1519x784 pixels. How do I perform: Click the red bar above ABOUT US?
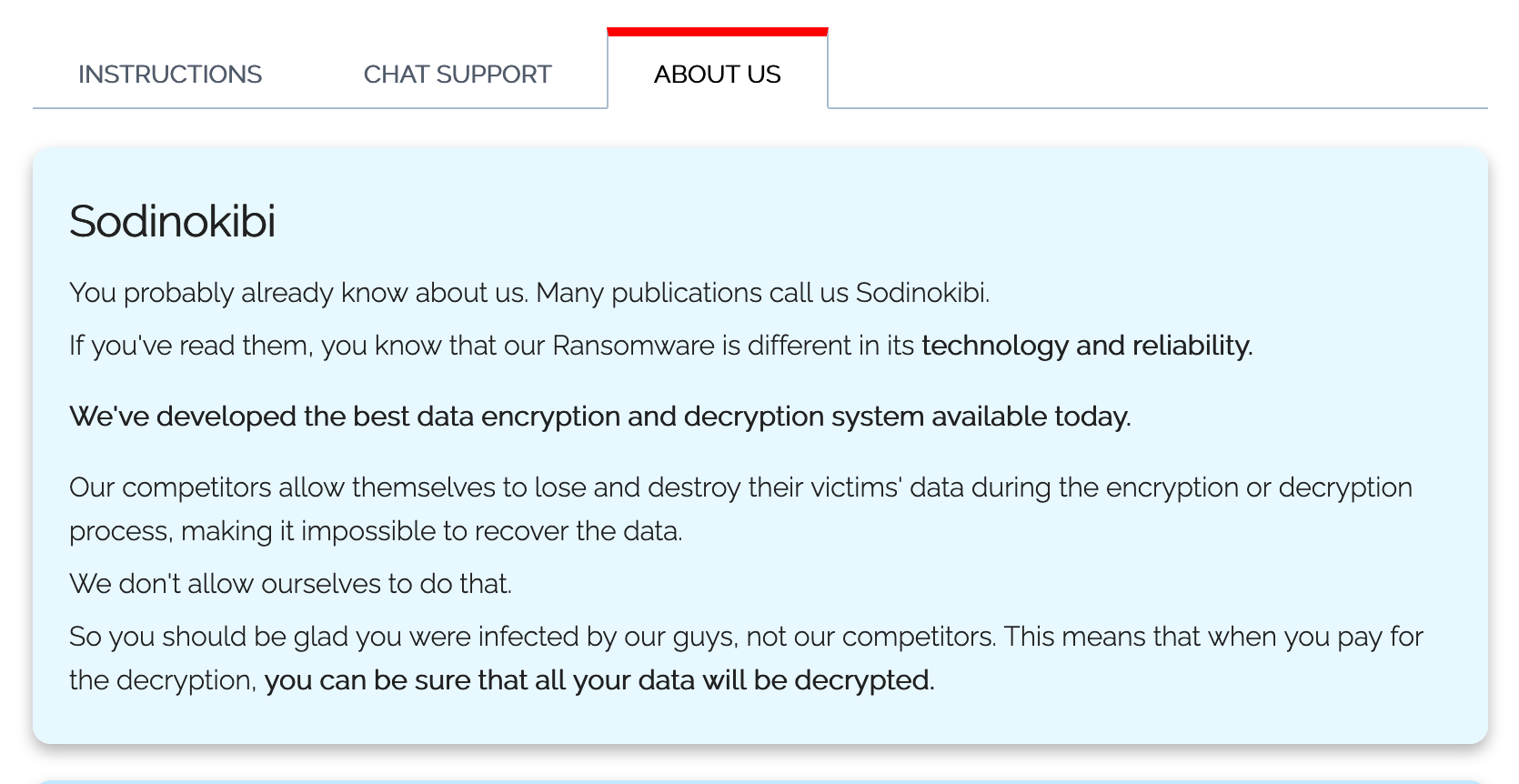[x=718, y=32]
